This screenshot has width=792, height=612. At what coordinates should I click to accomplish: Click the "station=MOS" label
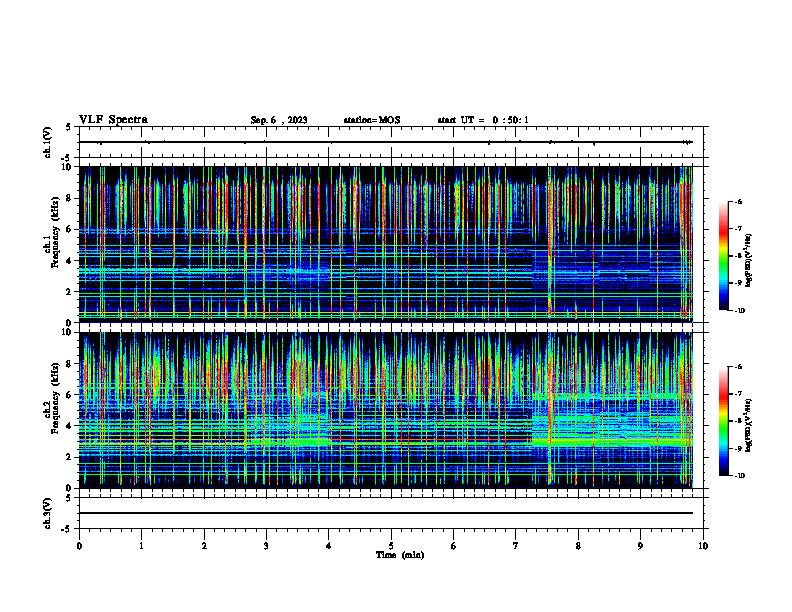pyautogui.click(x=372, y=120)
